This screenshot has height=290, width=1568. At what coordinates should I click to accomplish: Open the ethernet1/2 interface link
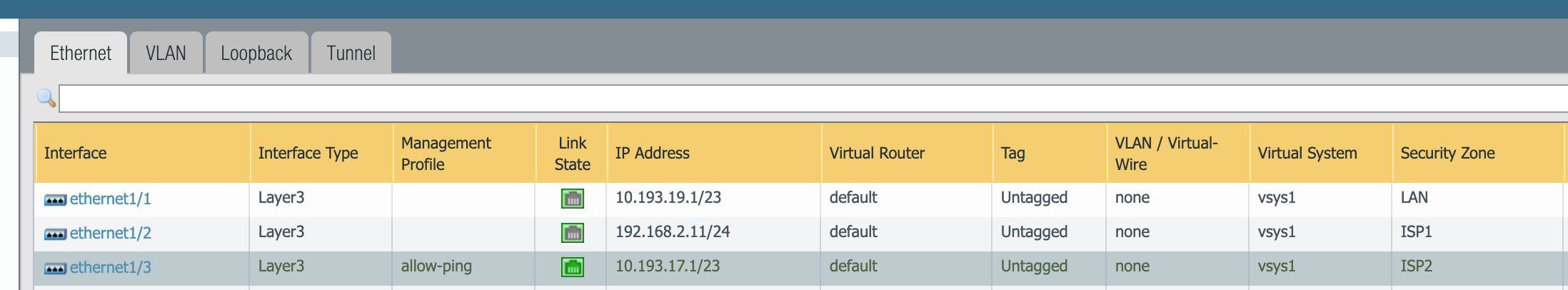click(x=111, y=233)
